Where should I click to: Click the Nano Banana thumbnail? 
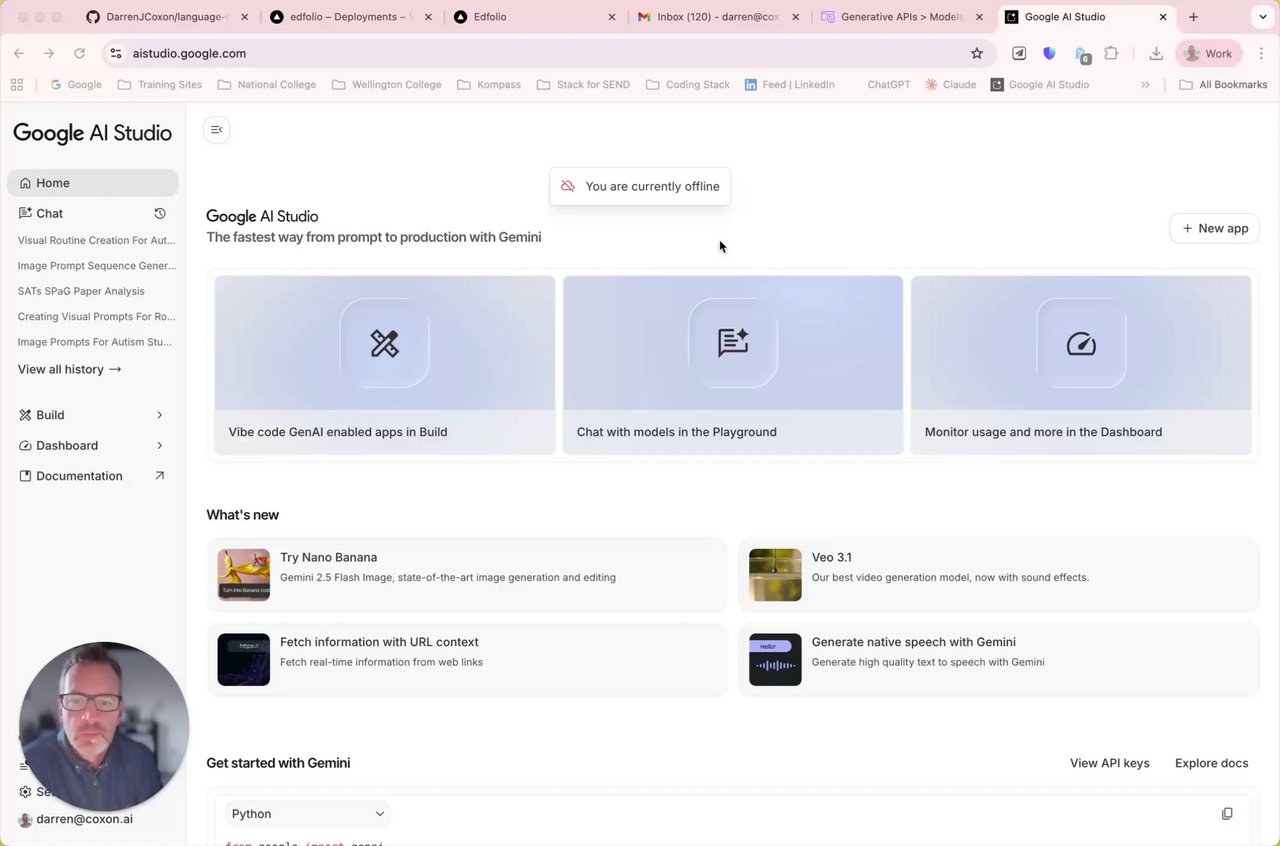pyautogui.click(x=244, y=575)
